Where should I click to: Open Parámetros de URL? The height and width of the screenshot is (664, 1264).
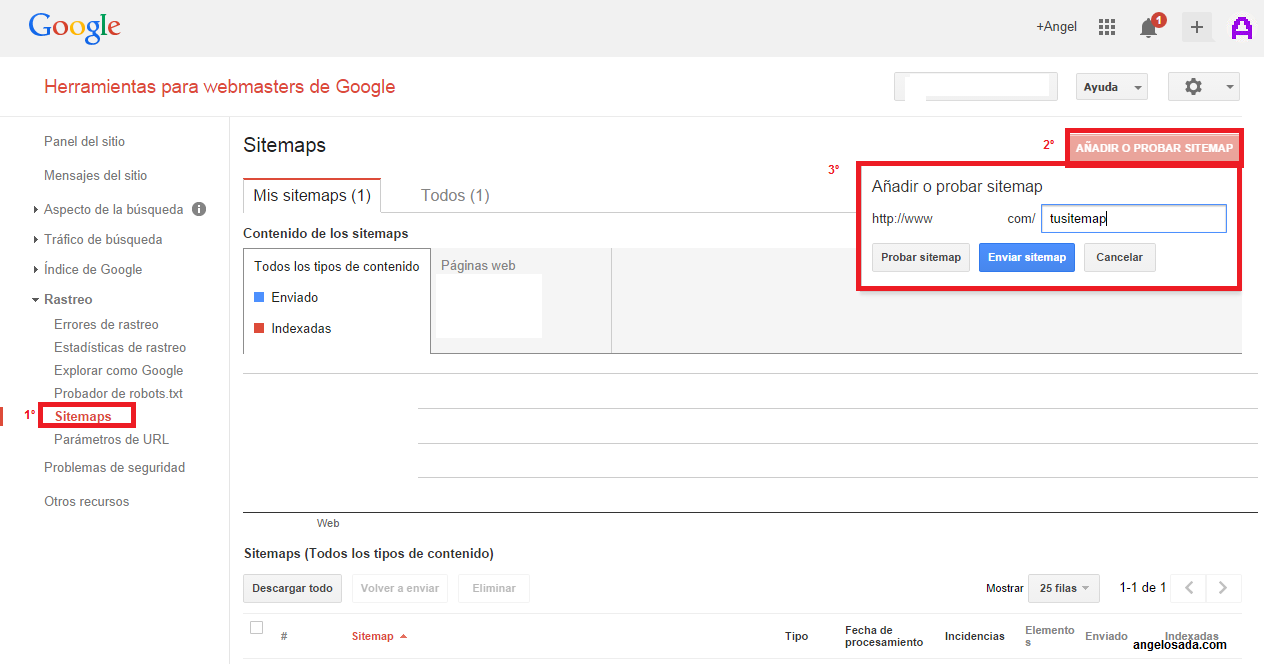tap(111, 439)
